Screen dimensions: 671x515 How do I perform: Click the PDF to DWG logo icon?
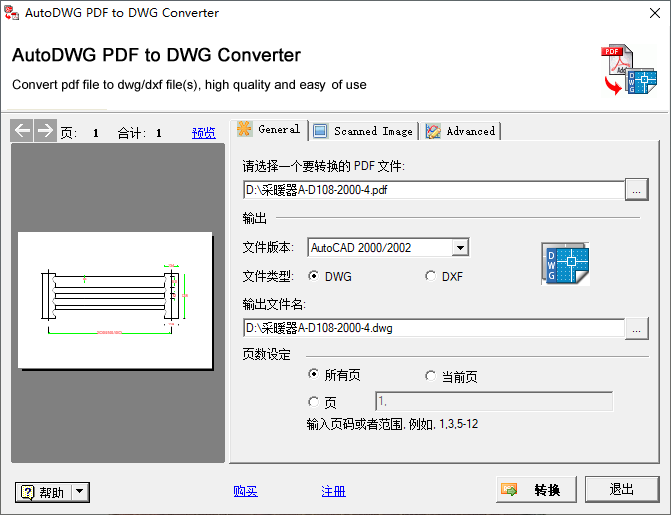(x=629, y=69)
